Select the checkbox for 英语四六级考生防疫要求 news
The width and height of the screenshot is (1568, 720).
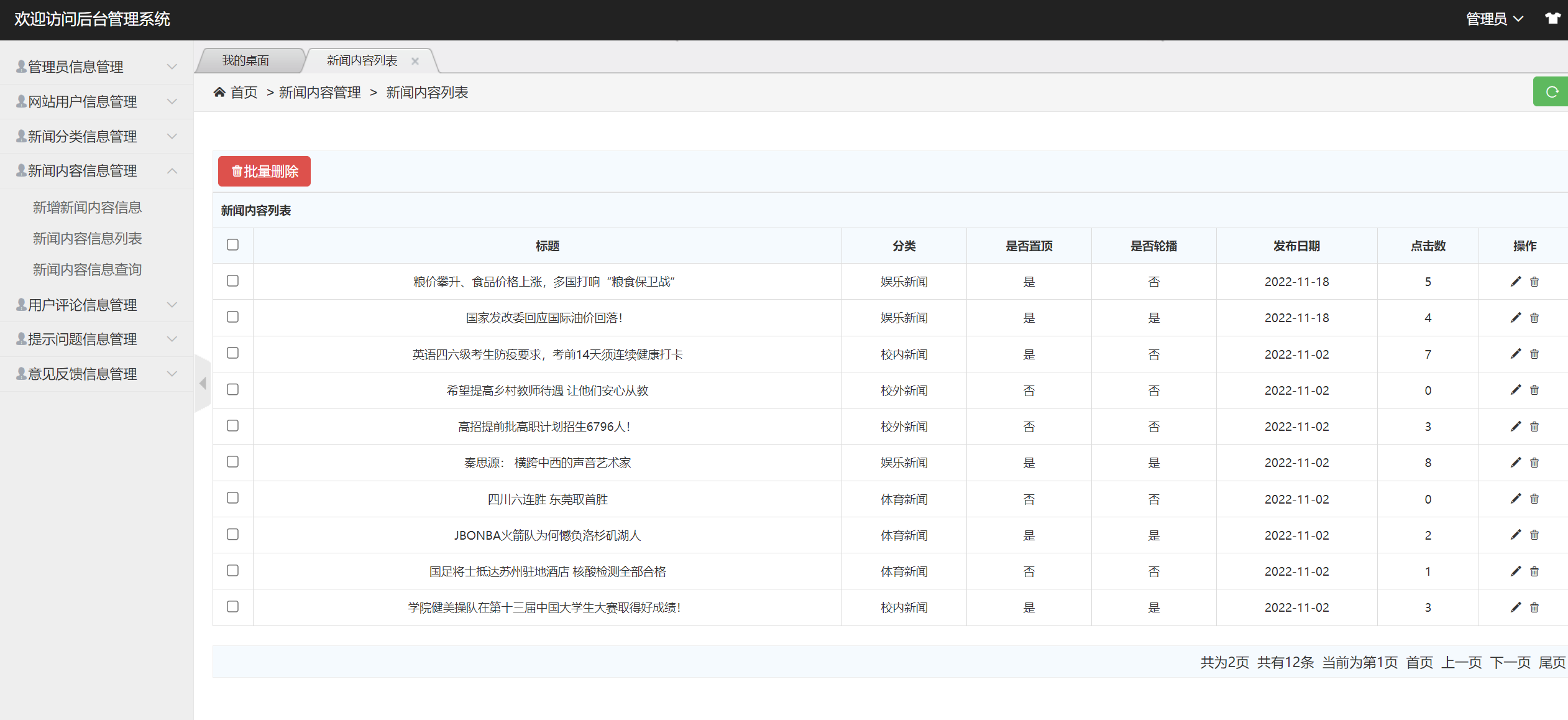233,353
